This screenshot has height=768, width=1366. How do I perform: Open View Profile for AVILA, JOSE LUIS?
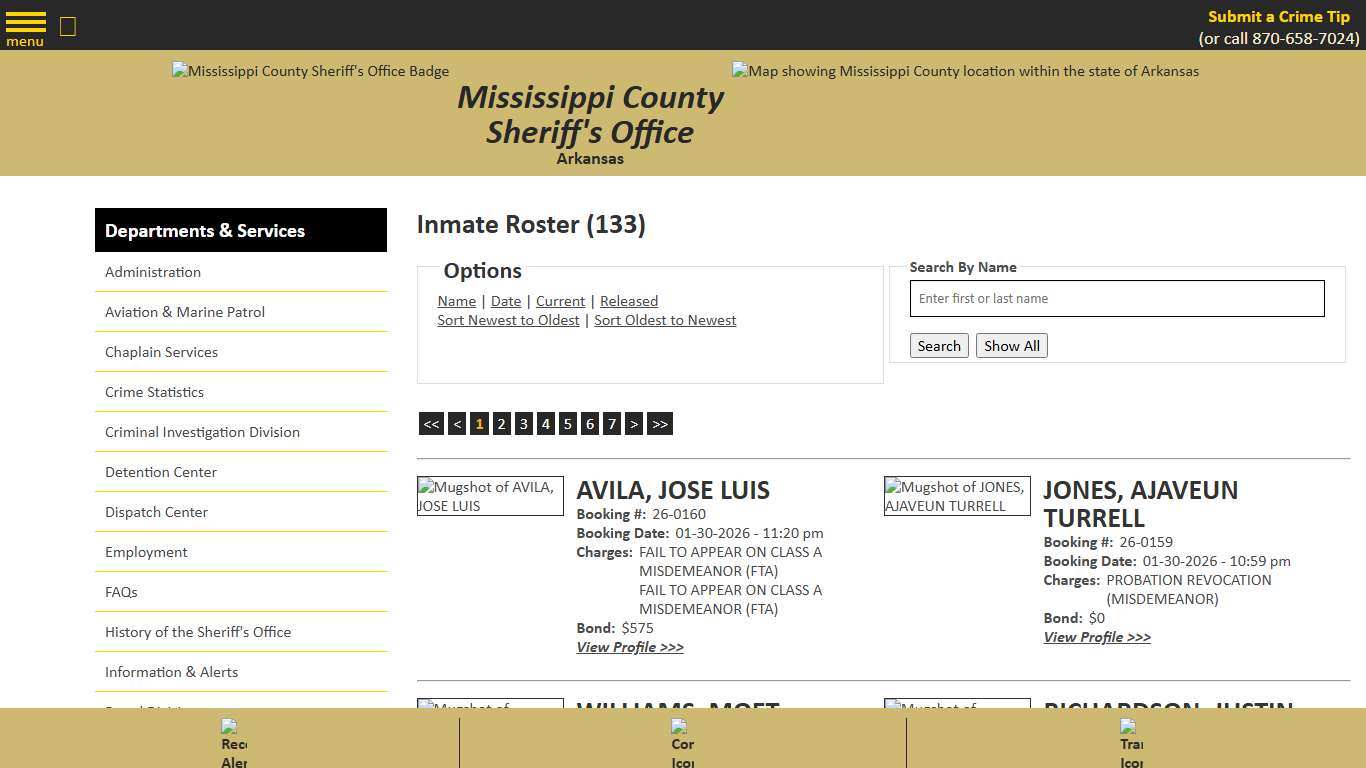(629, 647)
